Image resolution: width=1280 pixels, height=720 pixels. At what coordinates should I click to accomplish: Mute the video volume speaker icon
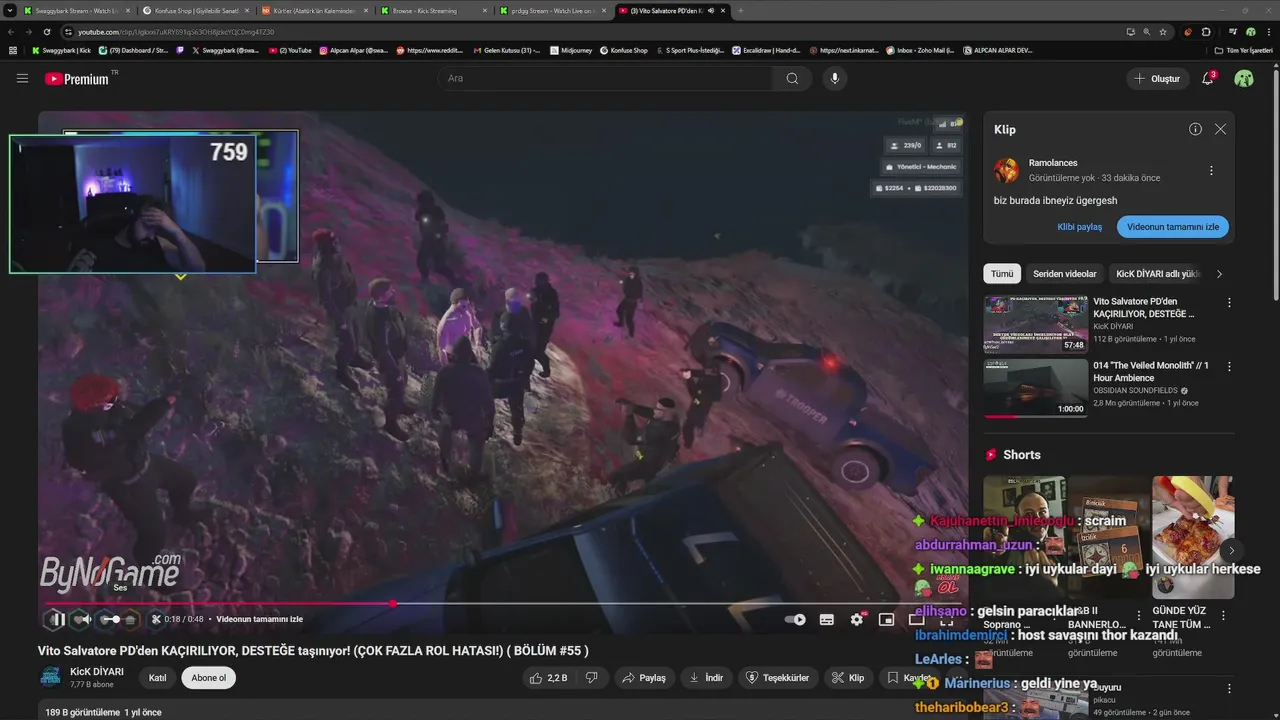86,619
